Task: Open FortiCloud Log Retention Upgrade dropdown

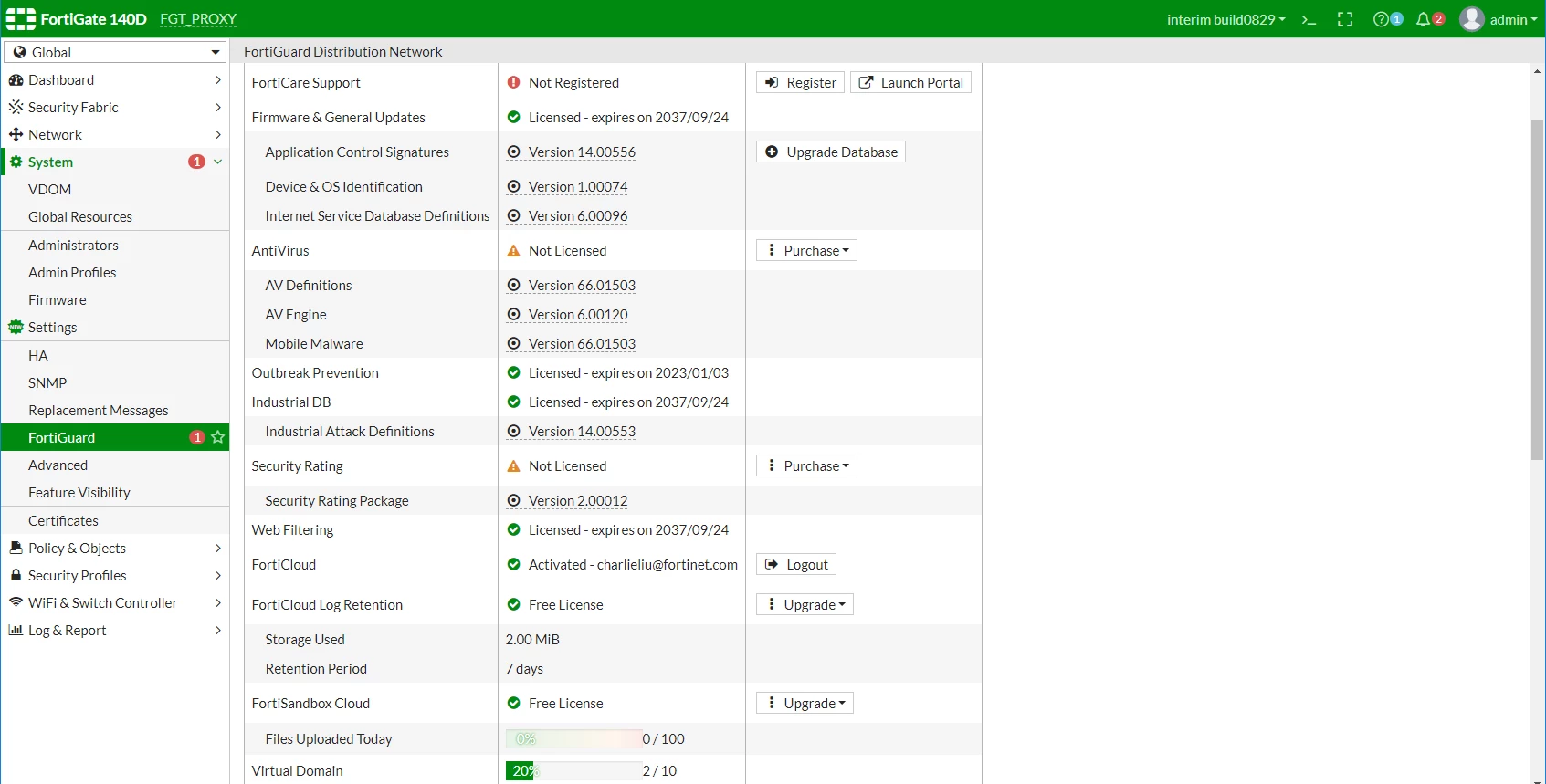Action: [805, 604]
